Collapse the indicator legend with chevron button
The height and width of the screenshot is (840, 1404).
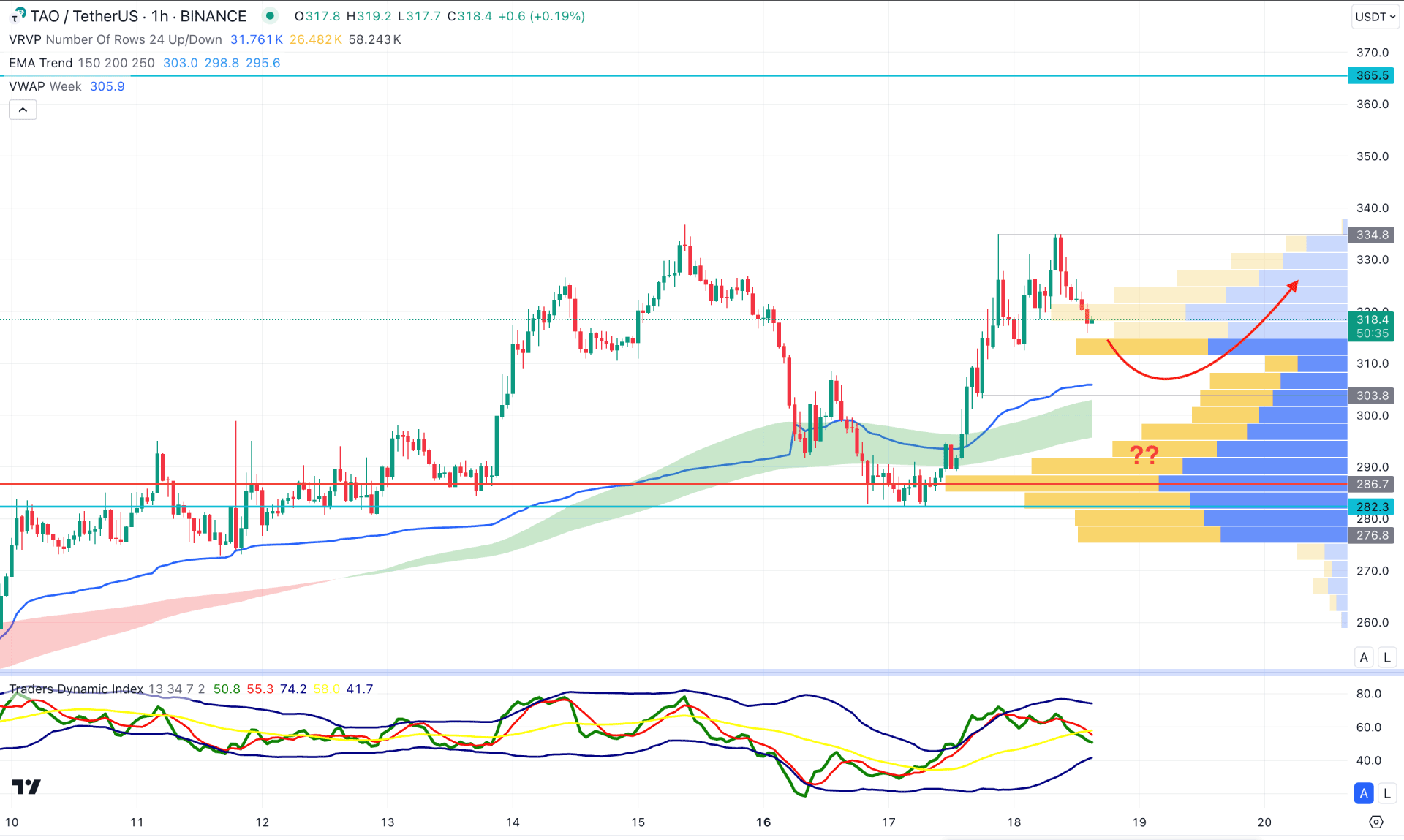[23, 110]
